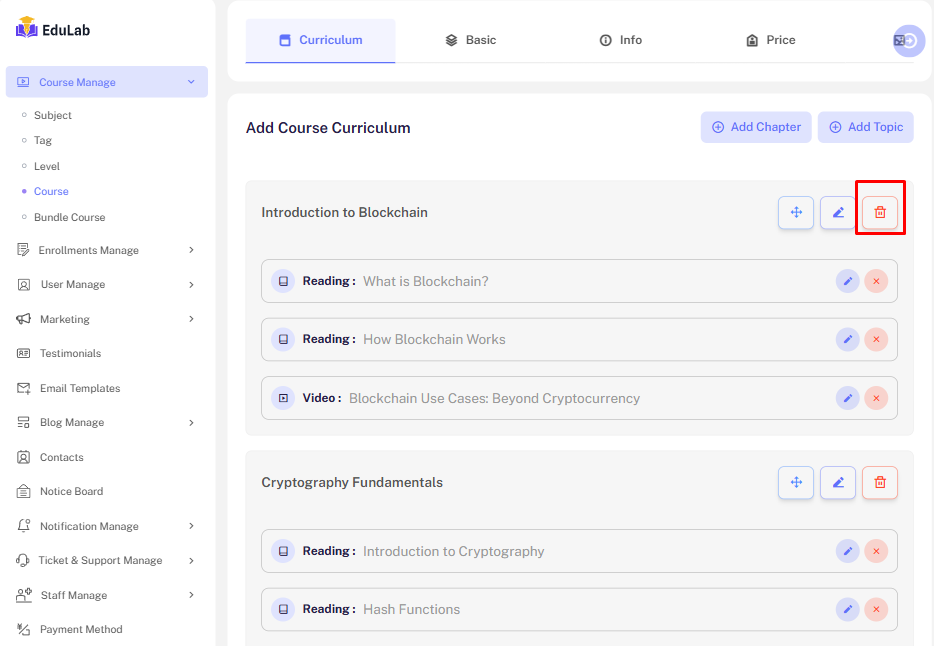Edit the 'What is Blockchain?' reading topic

[847, 281]
